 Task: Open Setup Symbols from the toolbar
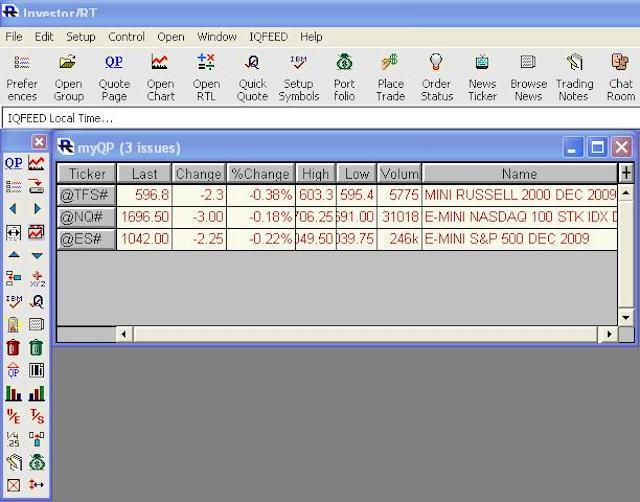pyautogui.click(x=298, y=78)
